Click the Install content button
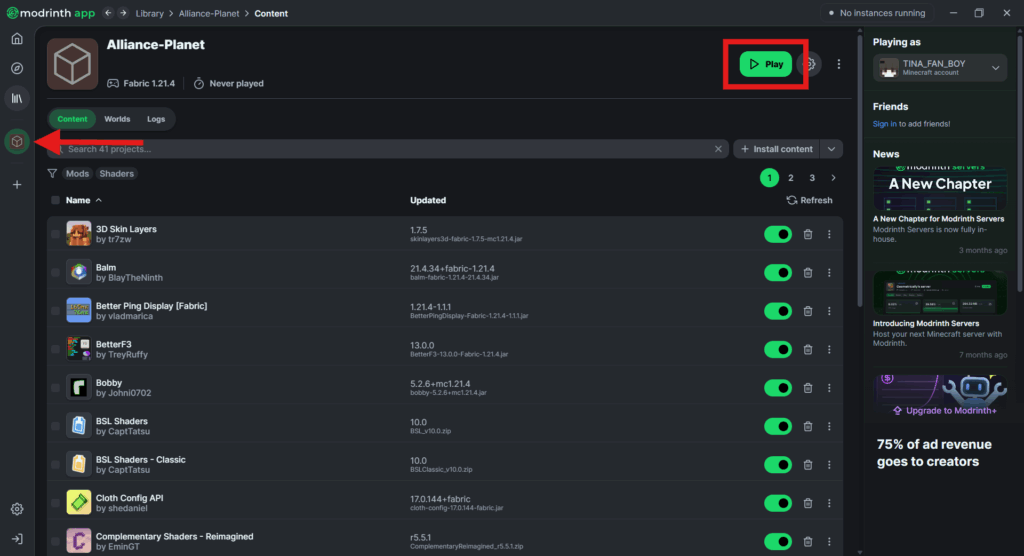 (776, 149)
